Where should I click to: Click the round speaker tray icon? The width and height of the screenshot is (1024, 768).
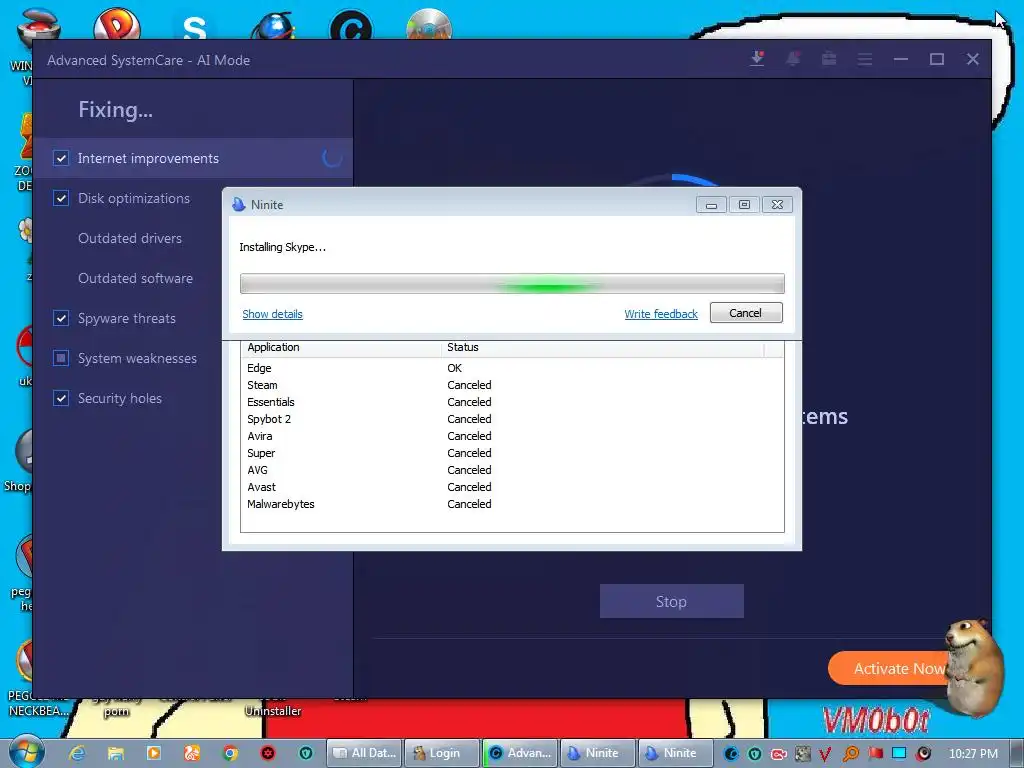[923, 754]
